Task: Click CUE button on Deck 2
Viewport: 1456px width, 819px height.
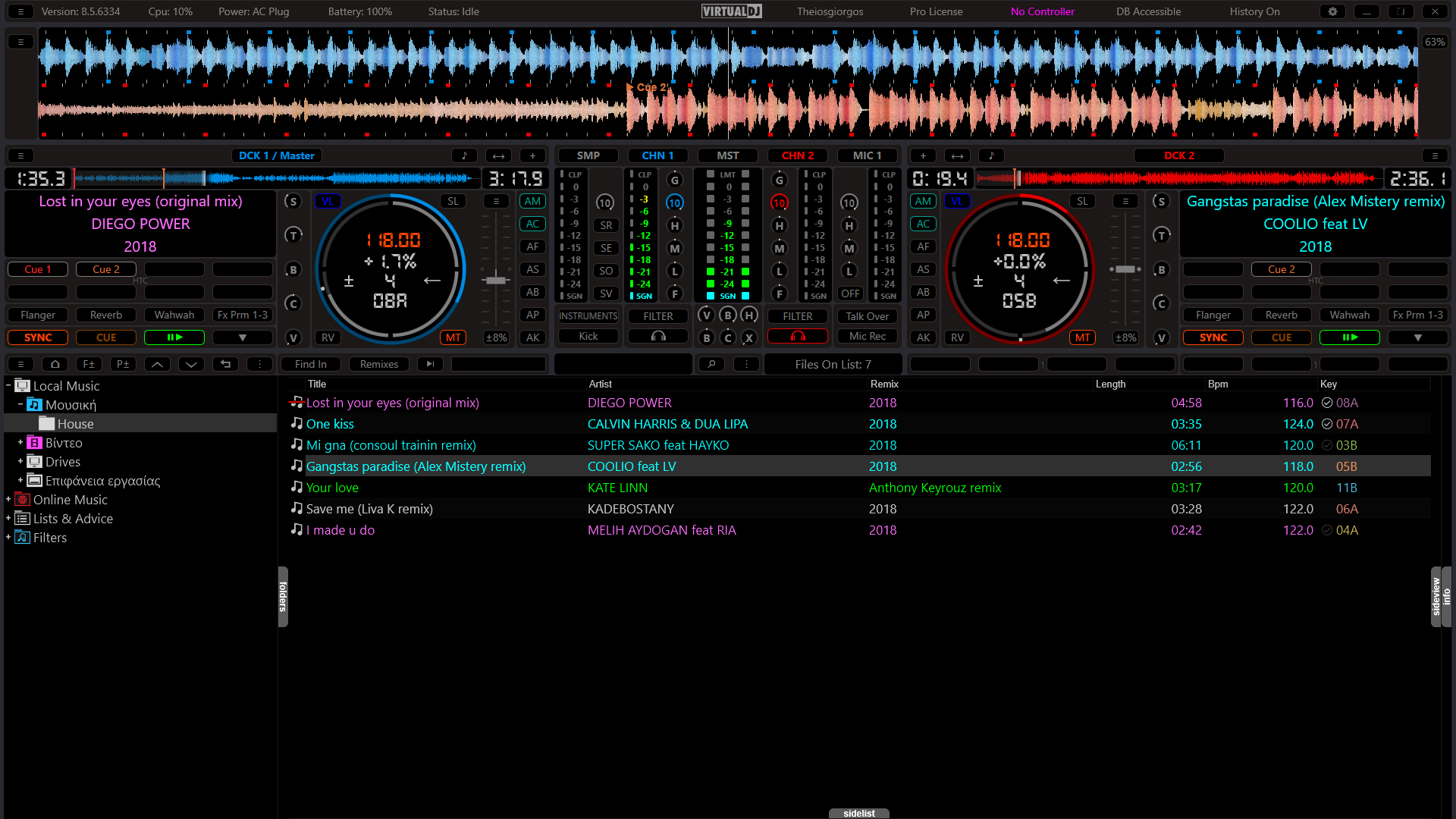Action: point(1282,337)
